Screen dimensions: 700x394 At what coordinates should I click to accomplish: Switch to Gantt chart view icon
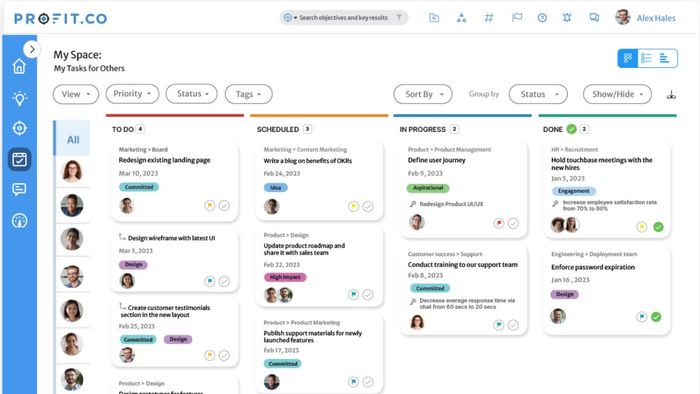665,58
